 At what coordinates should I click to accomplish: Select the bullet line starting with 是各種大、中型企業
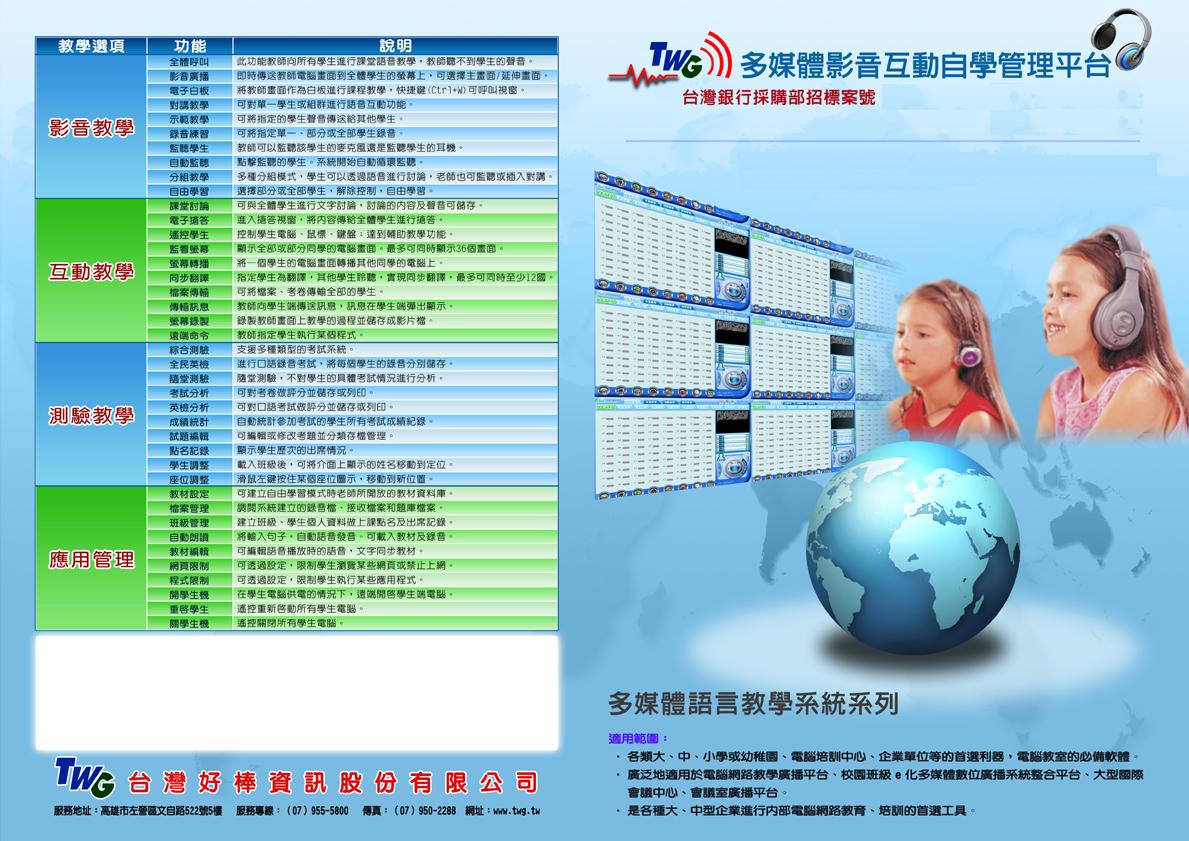coord(801,811)
